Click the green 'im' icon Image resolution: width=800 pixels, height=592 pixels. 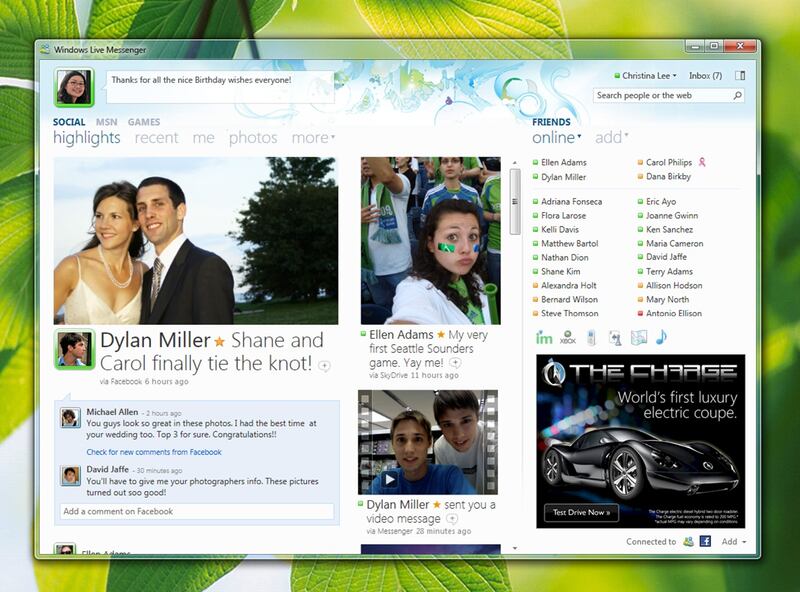(544, 338)
